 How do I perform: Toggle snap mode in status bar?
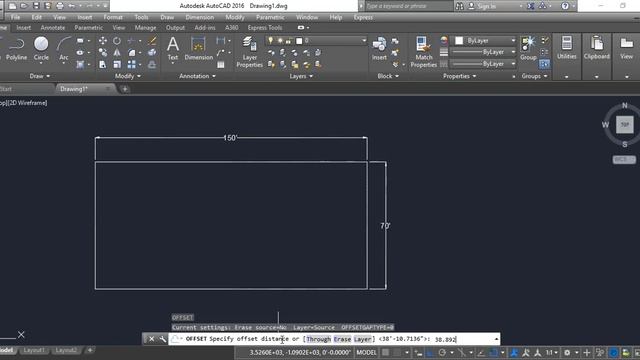(397, 352)
